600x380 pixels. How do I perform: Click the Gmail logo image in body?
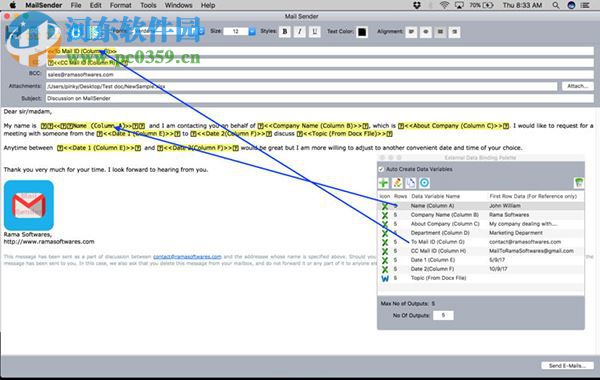[x=29, y=205]
